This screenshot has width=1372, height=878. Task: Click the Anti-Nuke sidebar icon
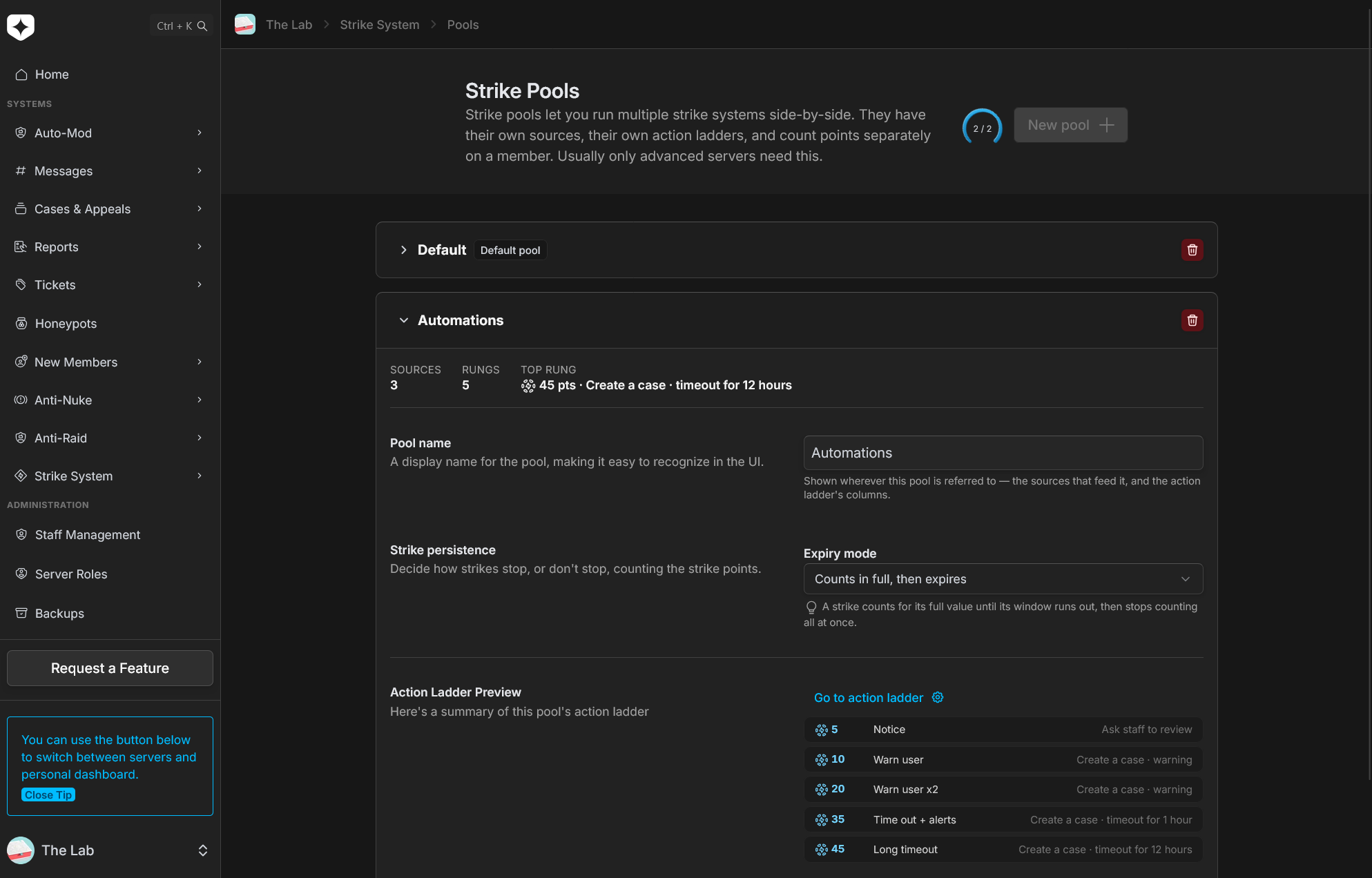21,400
